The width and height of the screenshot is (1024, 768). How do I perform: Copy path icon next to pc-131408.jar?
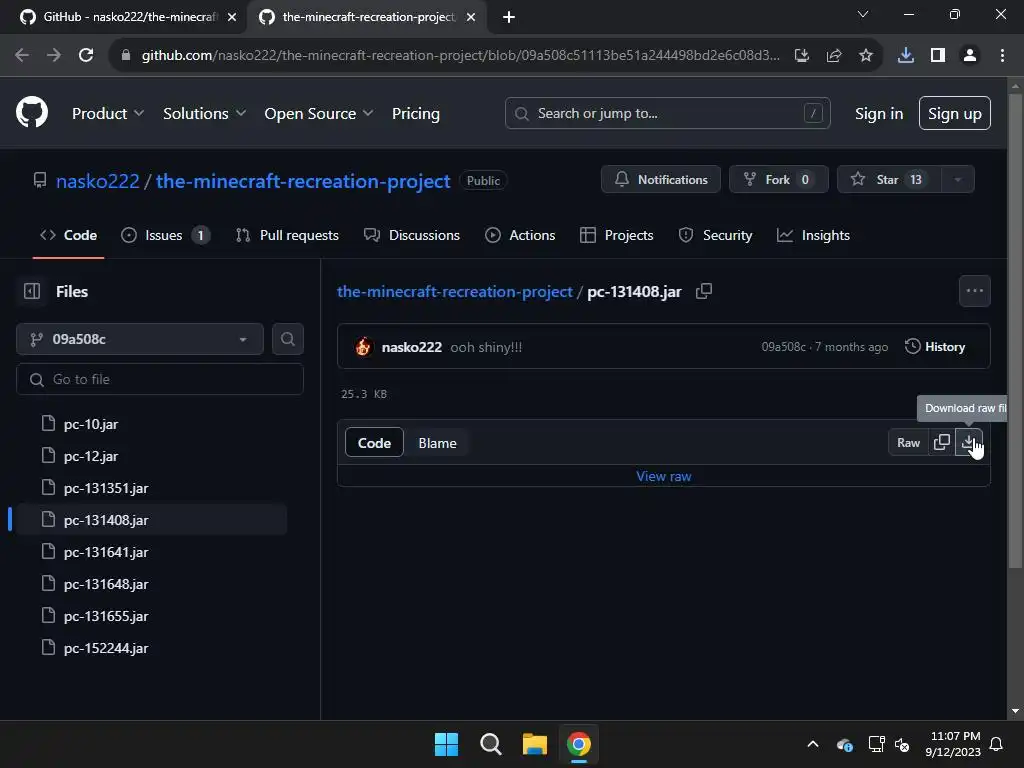703,291
